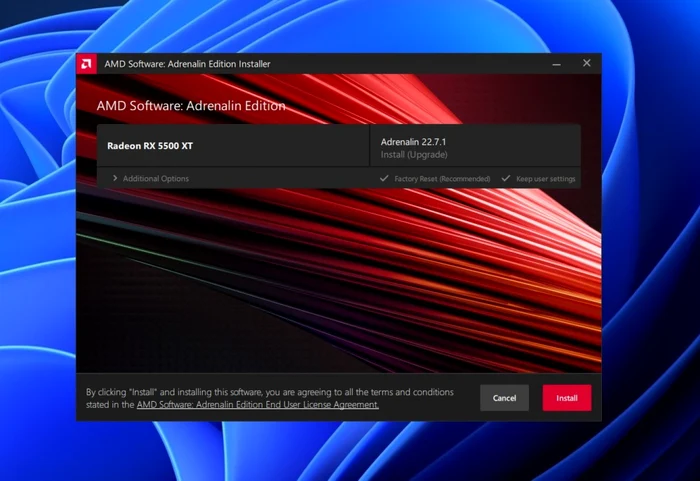Toggle Factory Reset (Recommended) checkmark
The height and width of the screenshot is (481, 700).
tap(384, 178)
